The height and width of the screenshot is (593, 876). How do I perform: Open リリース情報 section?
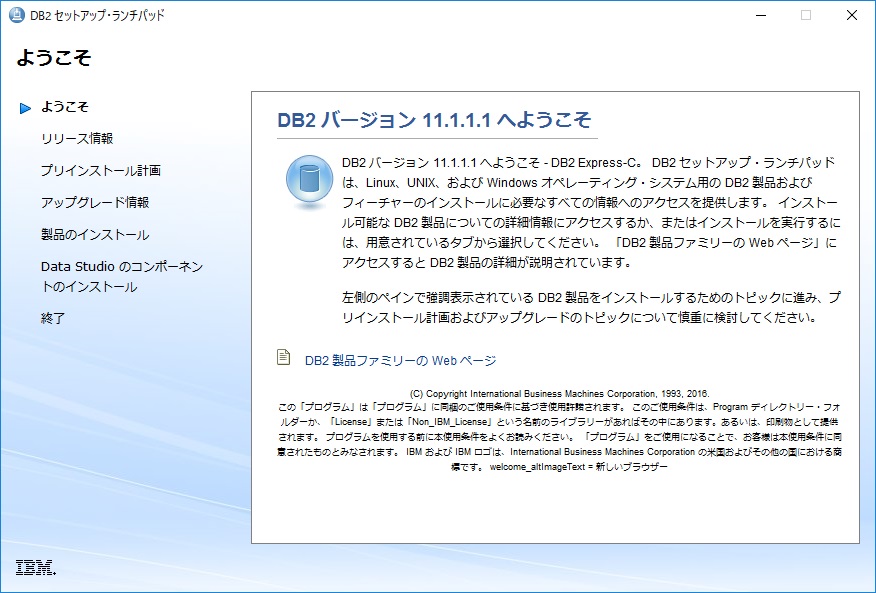(x=77, y=139)
